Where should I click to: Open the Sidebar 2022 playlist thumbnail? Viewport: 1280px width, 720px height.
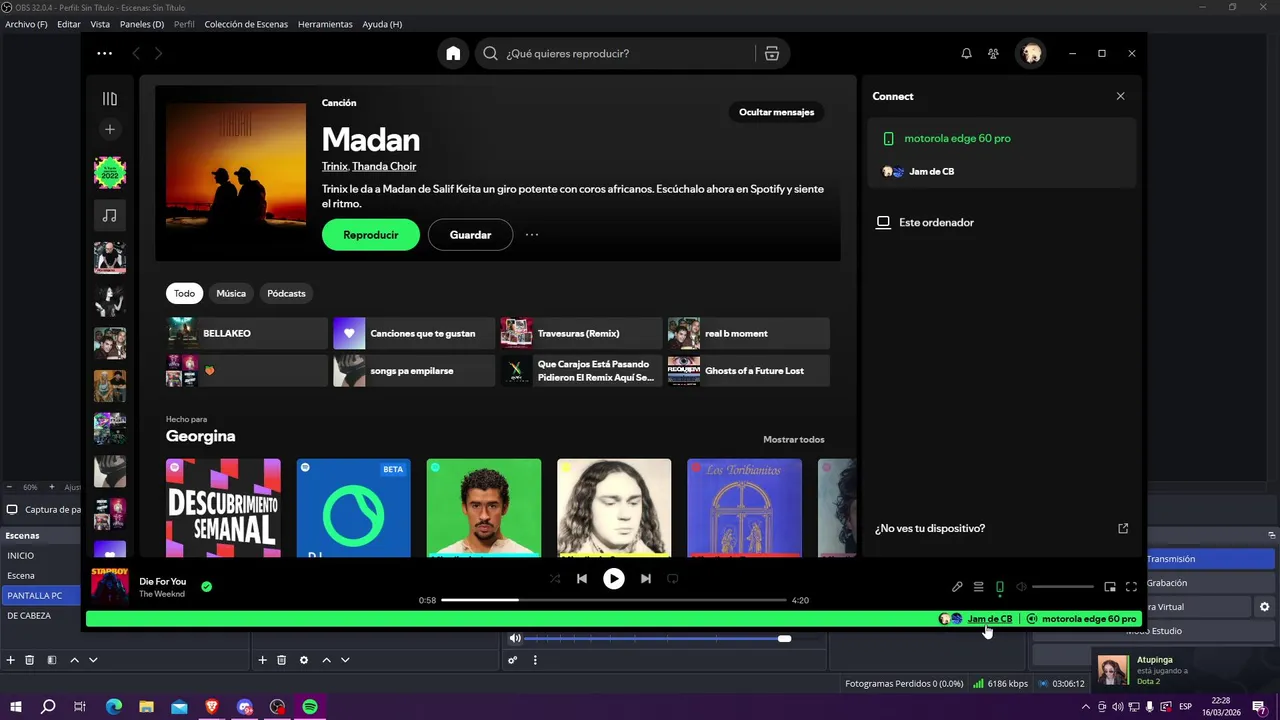tap(110, 172)
